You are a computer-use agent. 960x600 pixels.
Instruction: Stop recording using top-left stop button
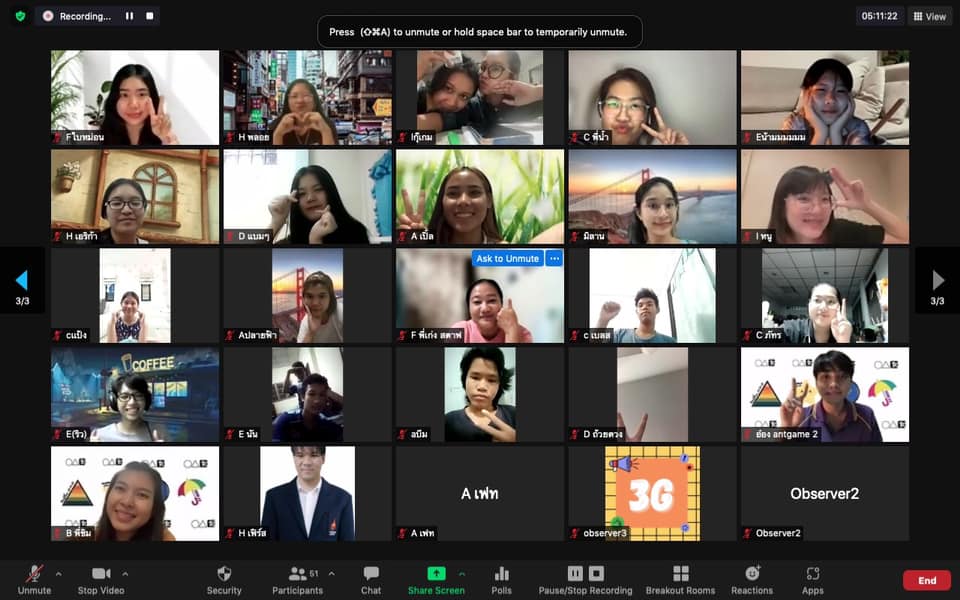150,16
